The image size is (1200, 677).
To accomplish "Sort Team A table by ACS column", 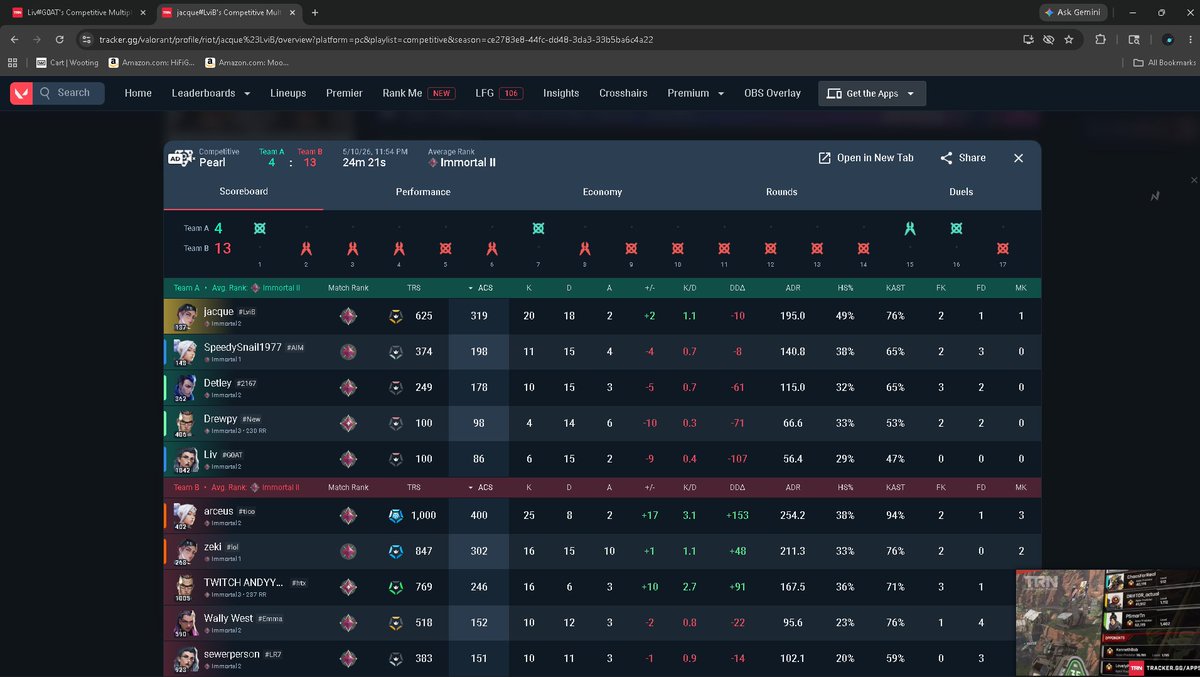I will 479,288.
